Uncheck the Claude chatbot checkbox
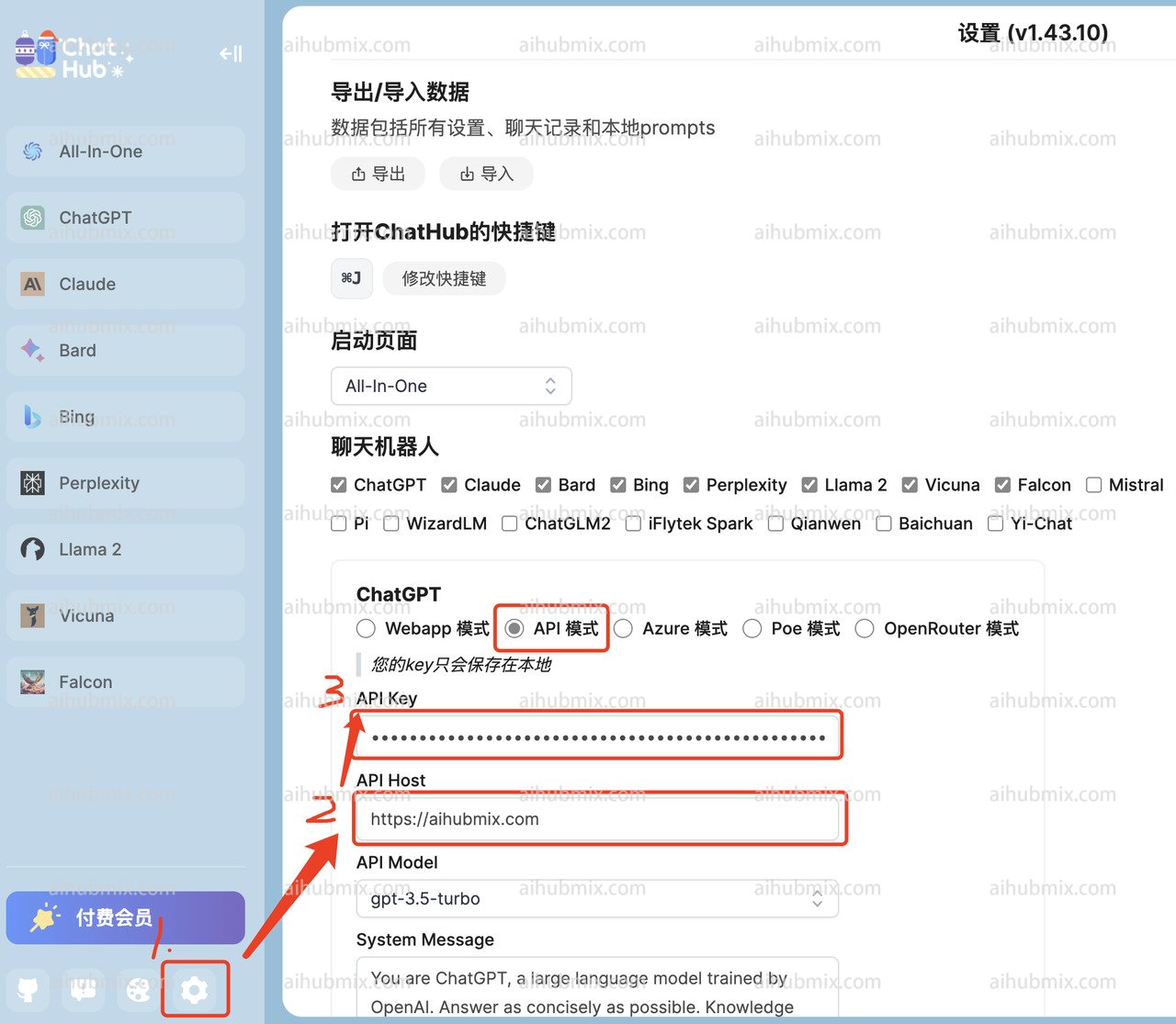Screen dimensions: 1176x1024 pos(449,485)
